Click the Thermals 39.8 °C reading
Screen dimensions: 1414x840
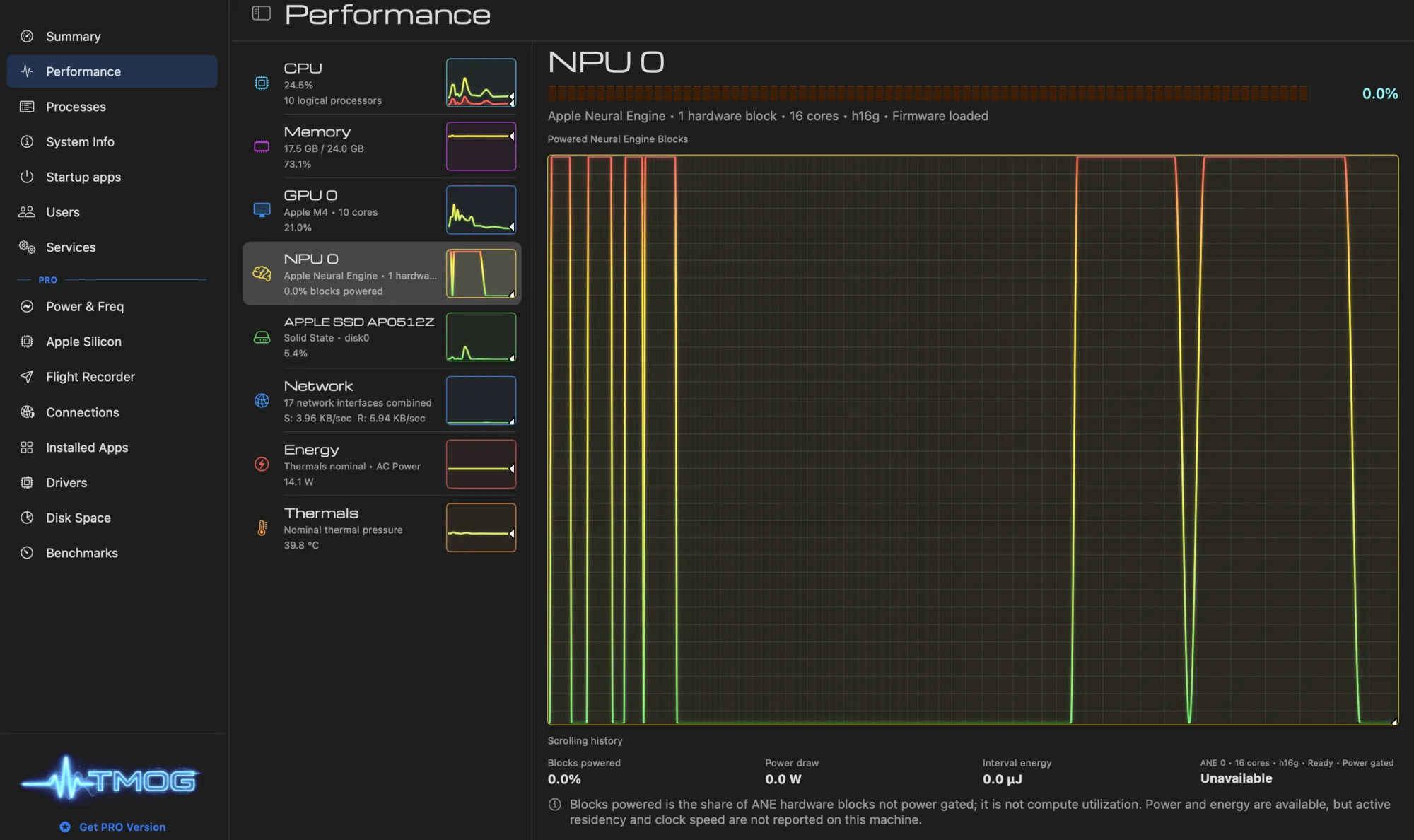pyautogui.click(x=301, y=545)
